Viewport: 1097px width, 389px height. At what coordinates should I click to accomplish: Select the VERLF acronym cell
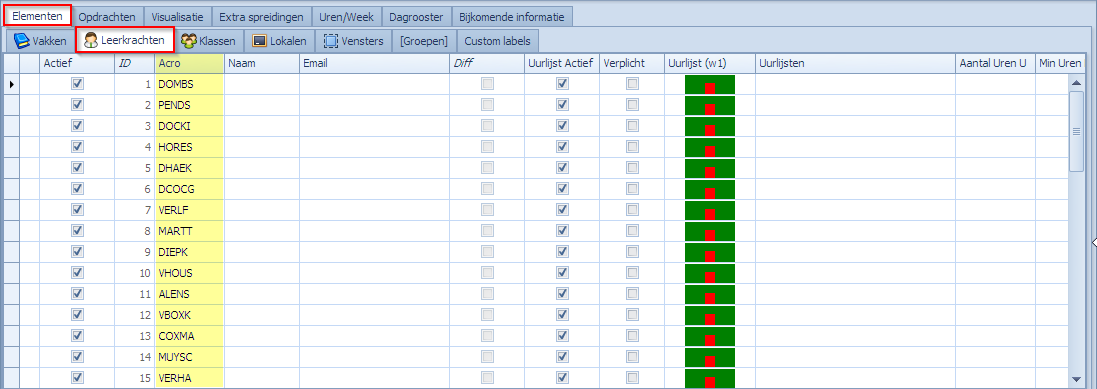(189, 210)
